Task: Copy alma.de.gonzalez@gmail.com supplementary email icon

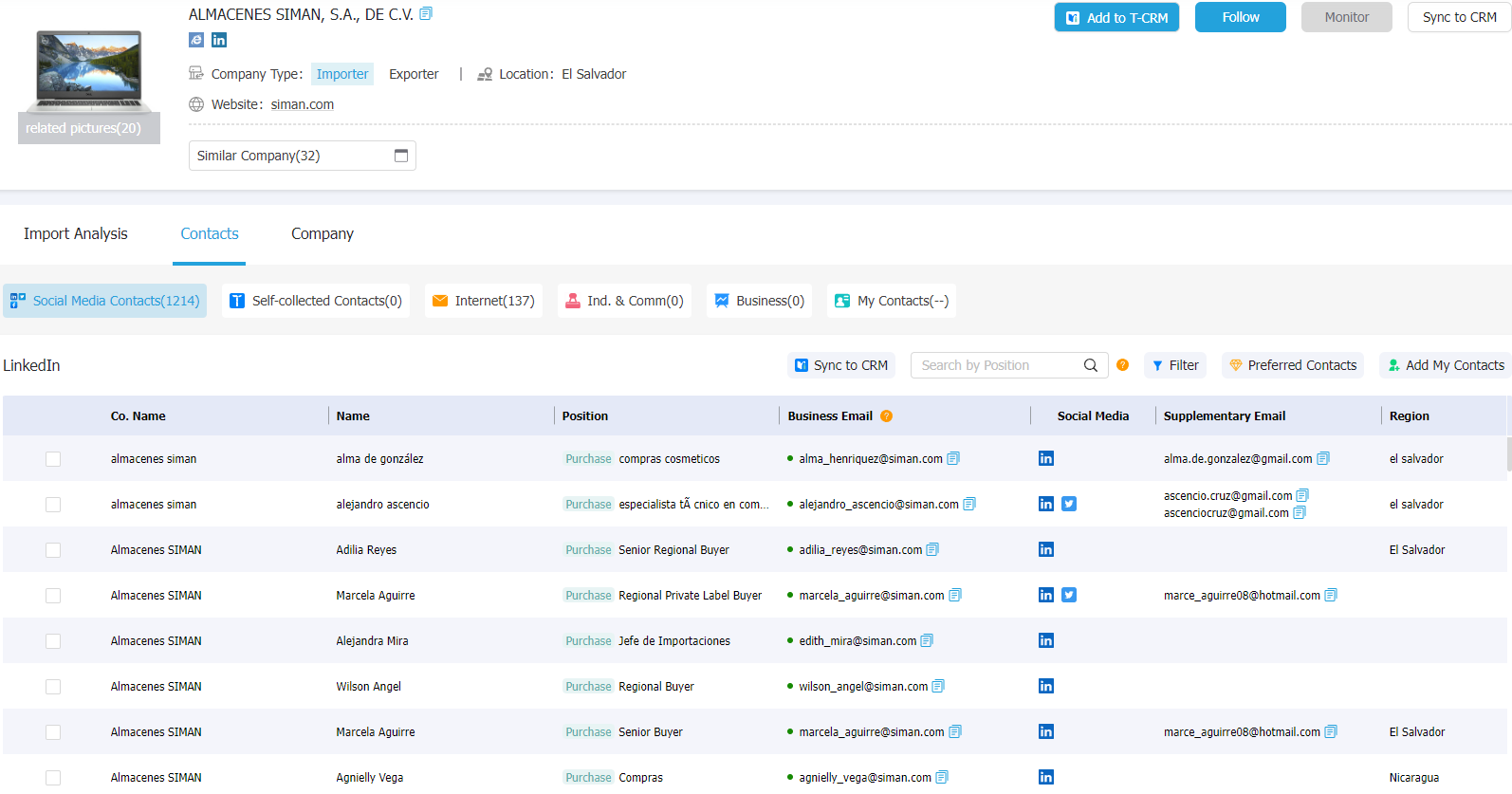Action: point(1323,458)
